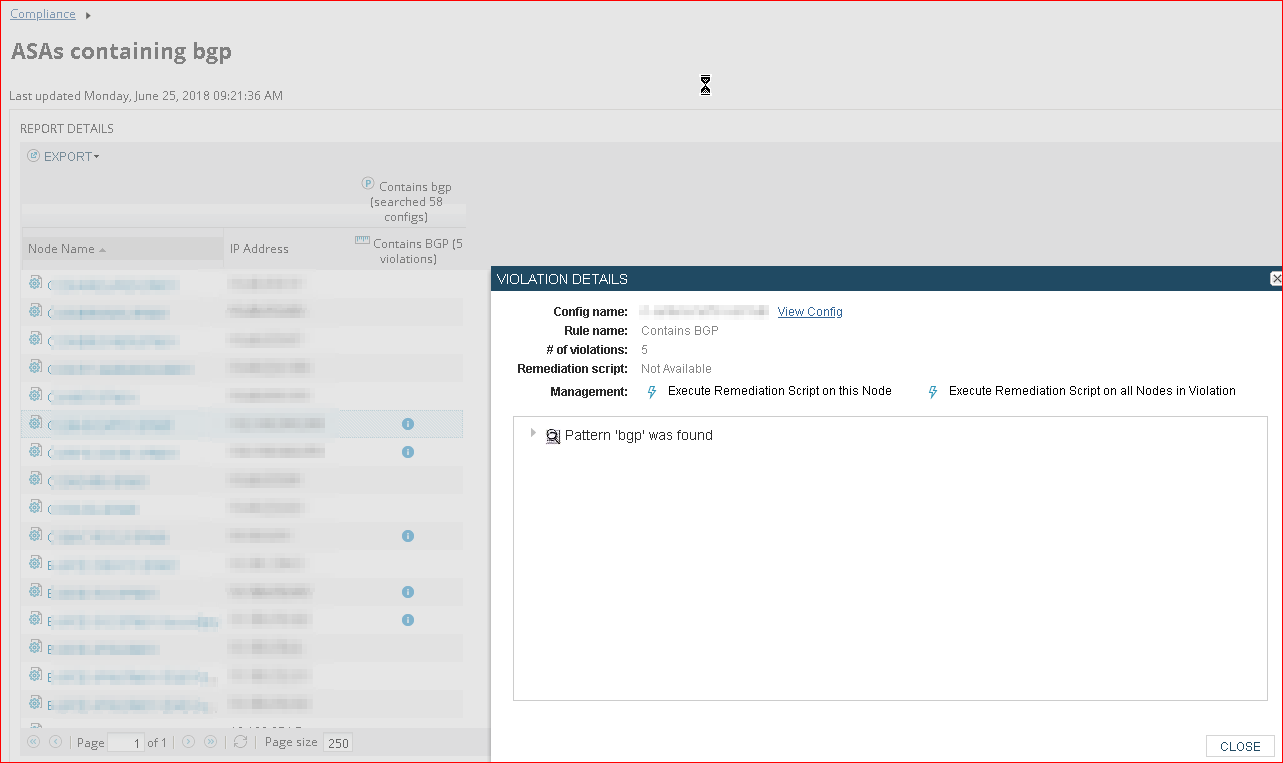
Task: Go to the previous page of results
Action: point(56,742)
